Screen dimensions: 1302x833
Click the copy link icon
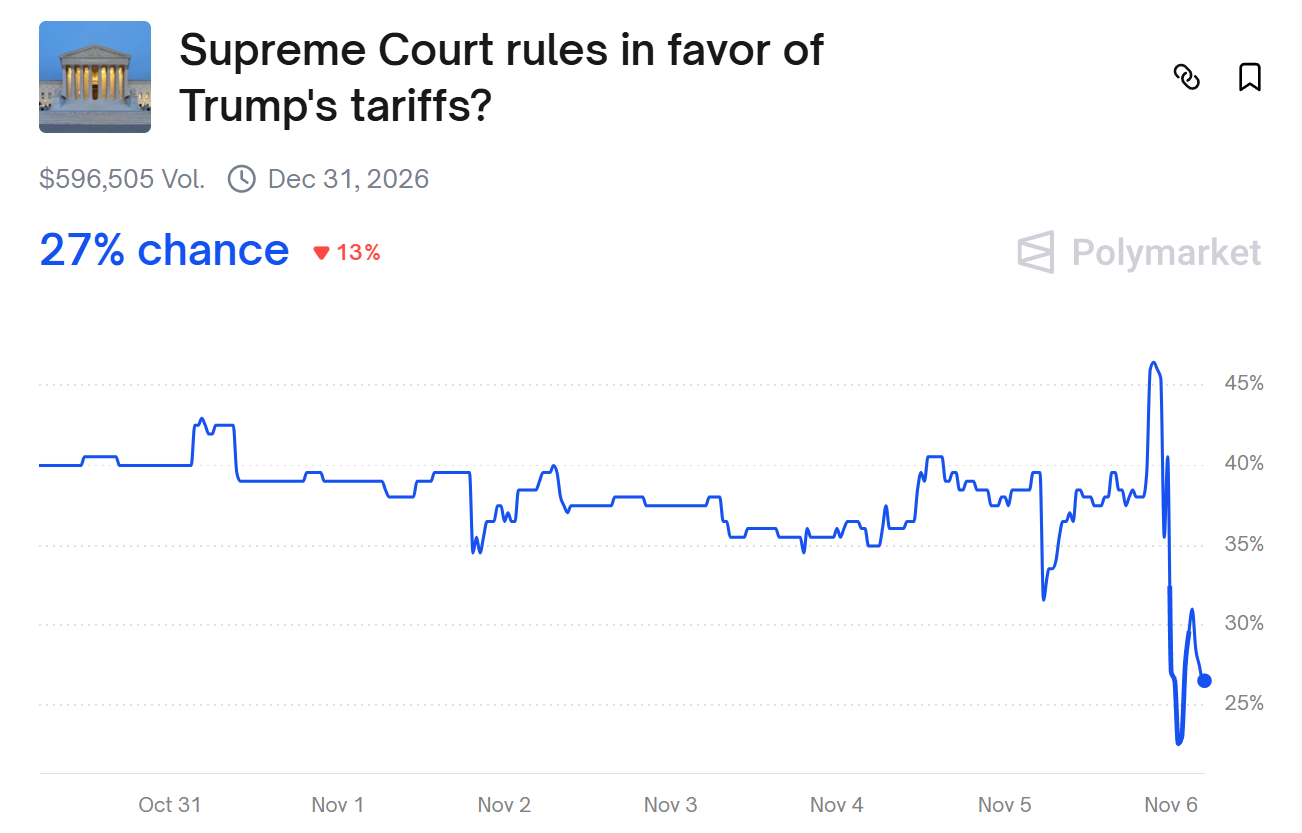pos(1186,77)
